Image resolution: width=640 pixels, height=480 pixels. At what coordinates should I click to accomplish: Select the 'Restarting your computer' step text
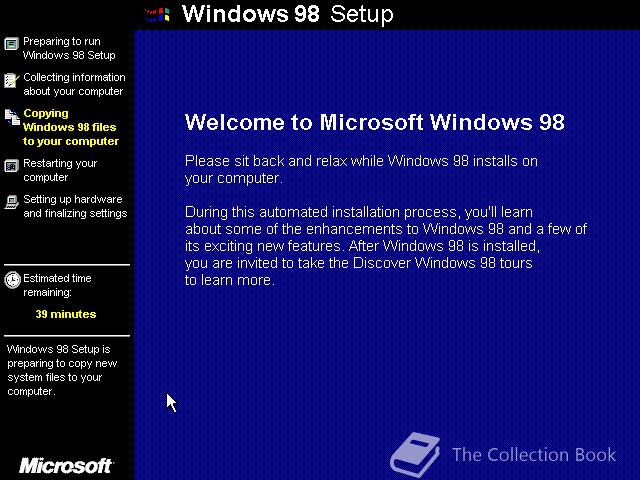coord(60,170)
